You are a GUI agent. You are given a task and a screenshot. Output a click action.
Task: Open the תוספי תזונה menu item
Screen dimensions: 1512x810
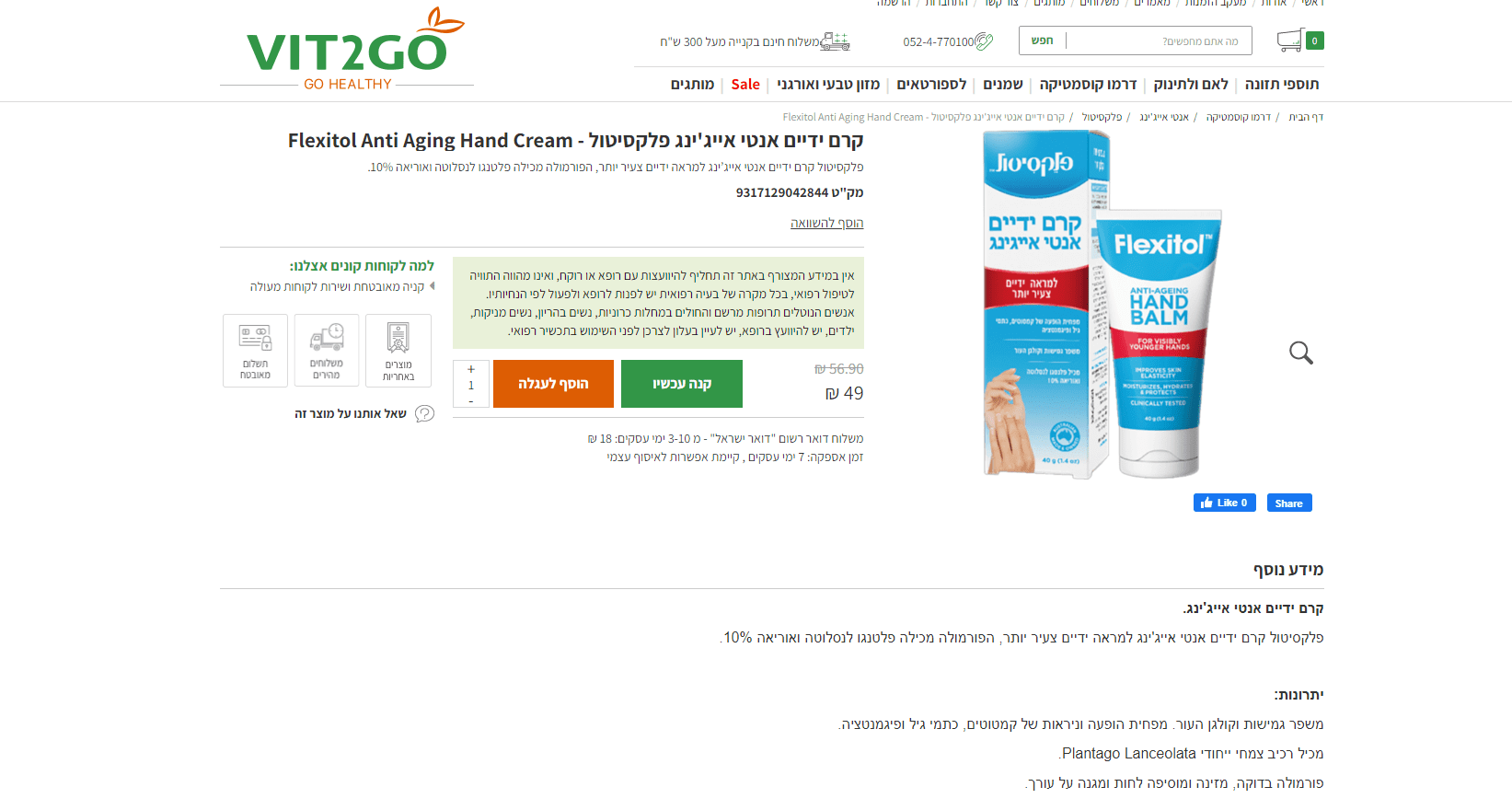pyautogui.click(x=1282, y=85)
